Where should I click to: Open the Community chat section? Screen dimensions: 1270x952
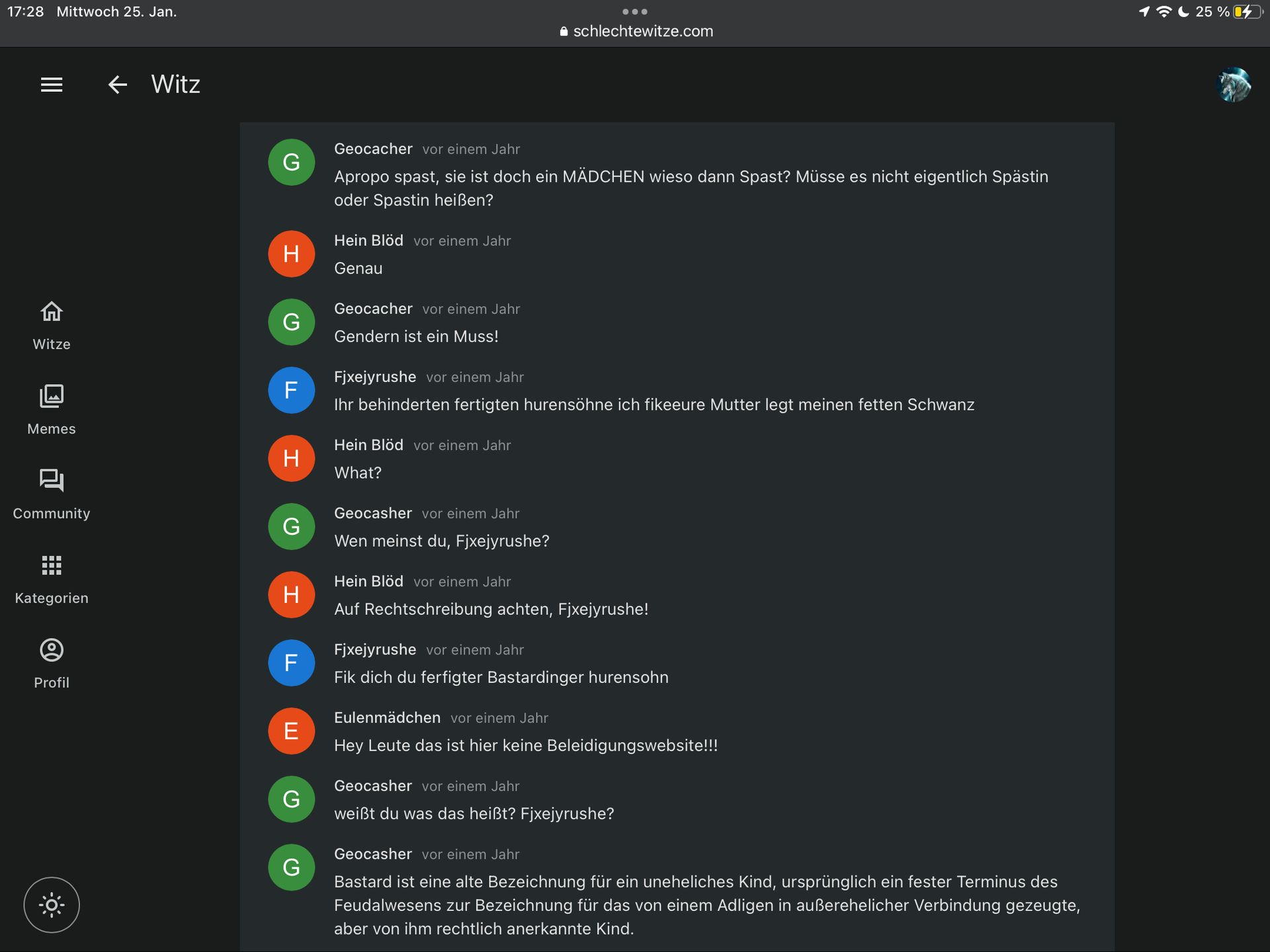[52, 495]
